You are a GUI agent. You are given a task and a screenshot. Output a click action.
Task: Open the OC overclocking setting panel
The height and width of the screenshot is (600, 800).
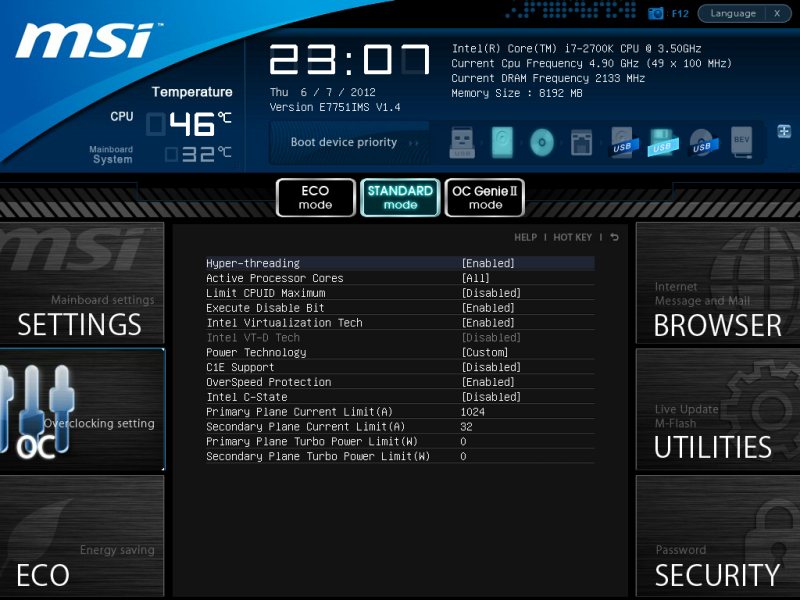tap(82, 410)
